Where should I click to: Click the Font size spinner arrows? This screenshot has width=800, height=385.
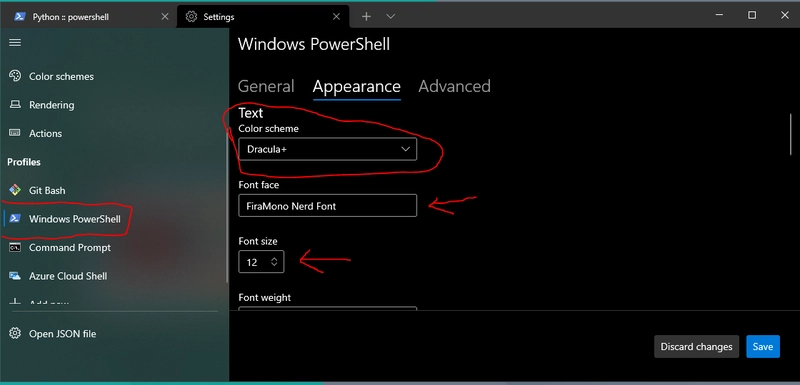[x=274, y=262]
